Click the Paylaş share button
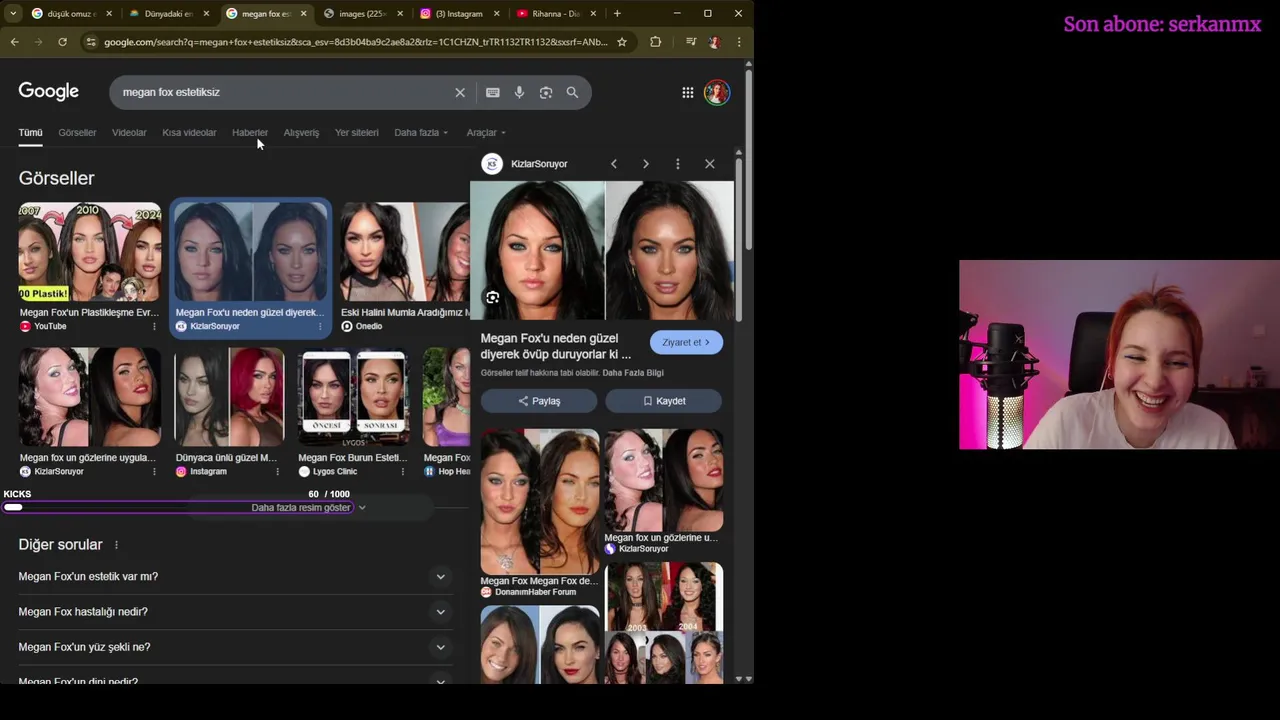The width and height of the screenshot is (1280, 720). (x=539, y=401)
